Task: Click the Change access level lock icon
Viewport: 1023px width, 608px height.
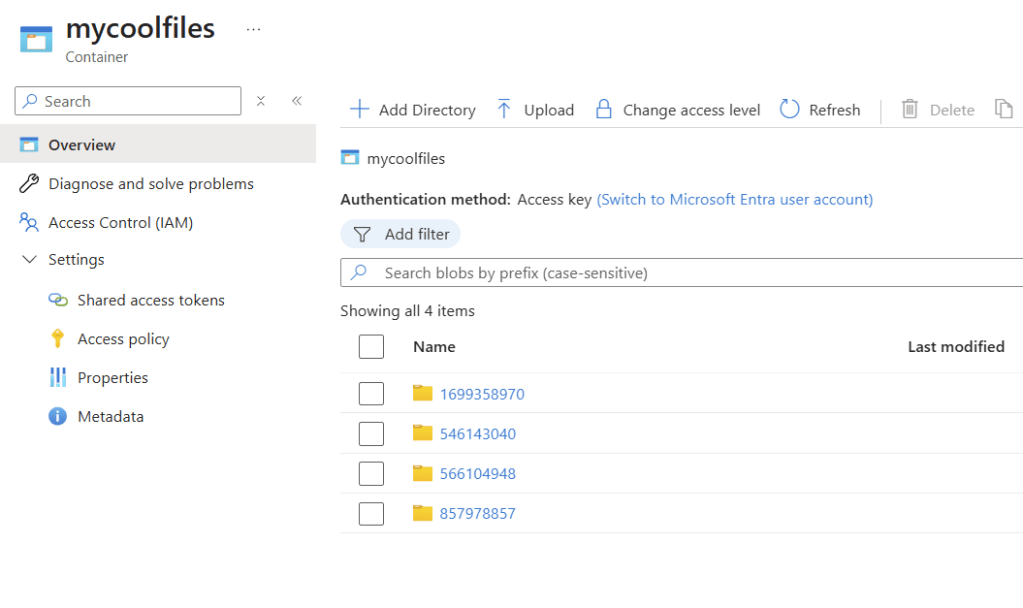Action: coord(603,110)
